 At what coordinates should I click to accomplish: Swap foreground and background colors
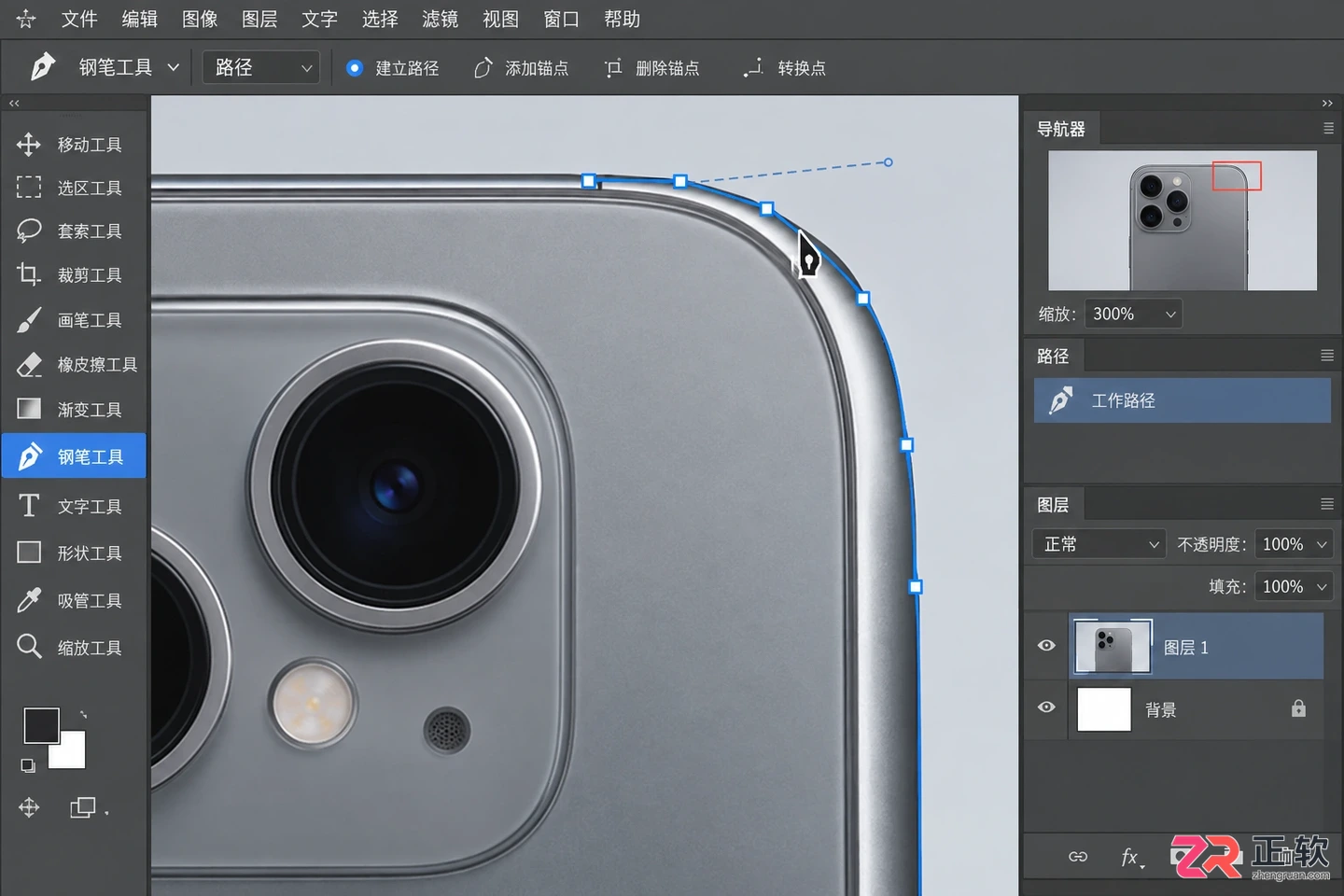83,714
